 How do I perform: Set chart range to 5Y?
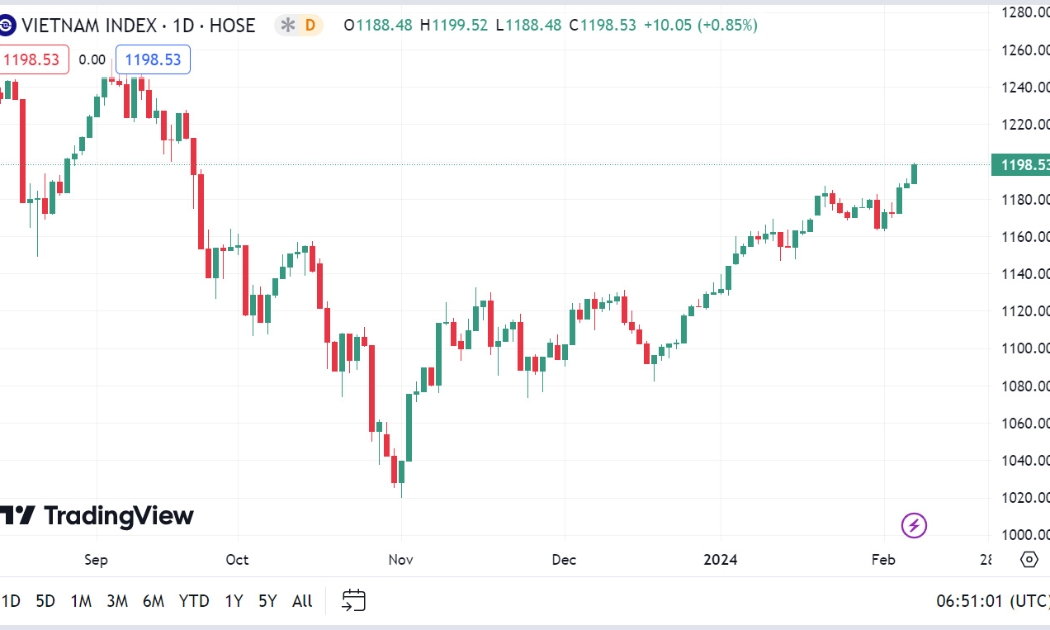point(268,601)
